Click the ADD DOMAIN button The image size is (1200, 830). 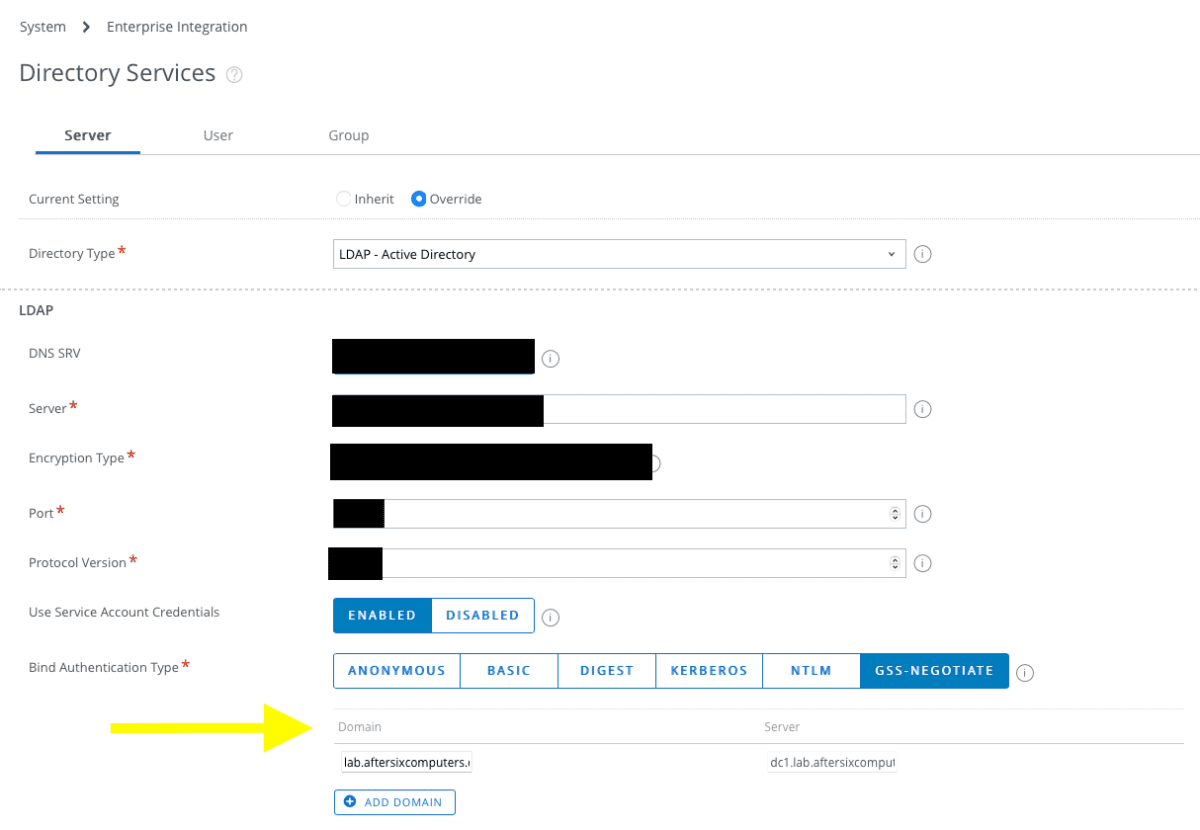pyautogui.click(x=394, y=802)
